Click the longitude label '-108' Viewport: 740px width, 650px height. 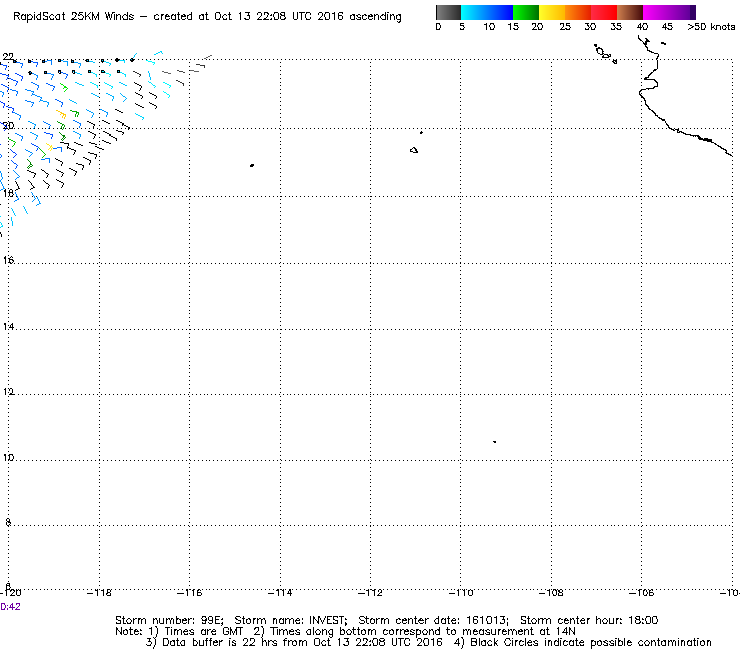551,592
